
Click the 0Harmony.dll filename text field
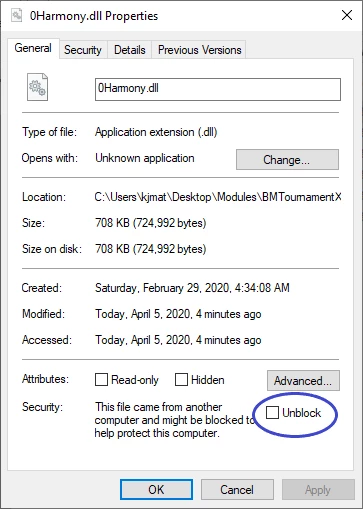coord(218,89)
